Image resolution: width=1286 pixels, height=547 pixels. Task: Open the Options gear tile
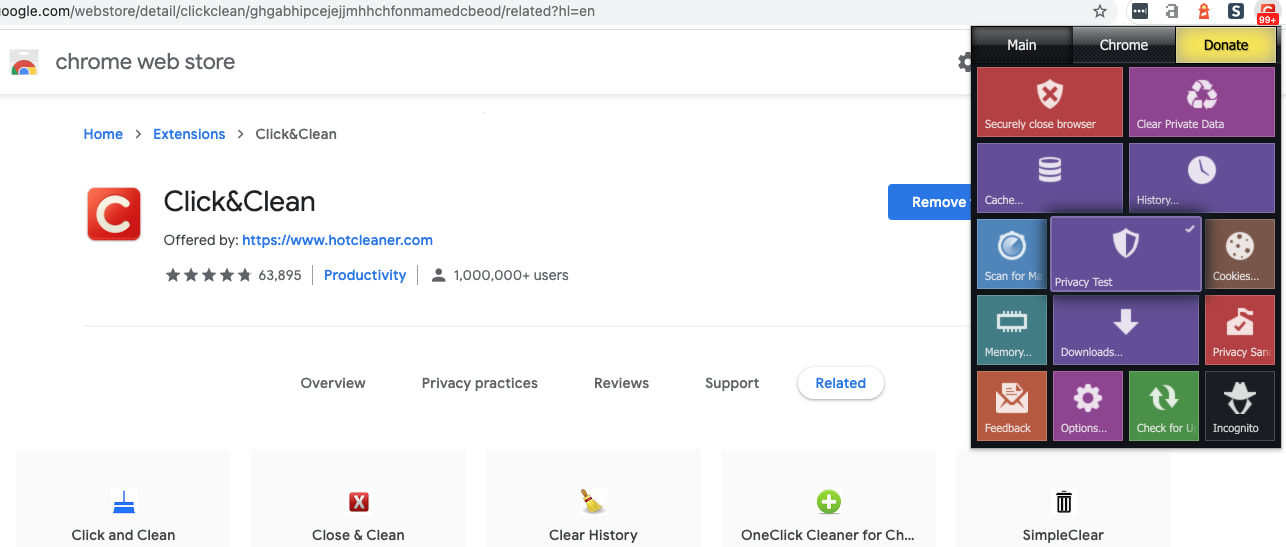[1087, 405]
